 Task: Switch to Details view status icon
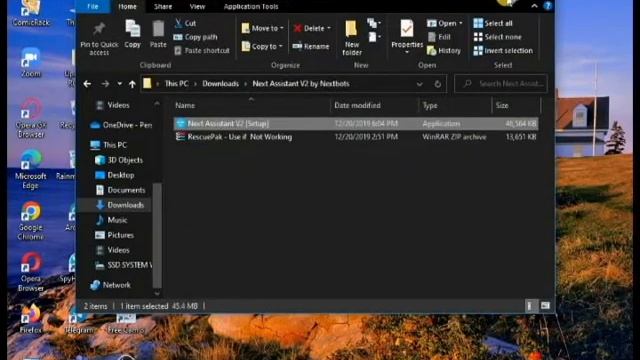coord(529,306)
